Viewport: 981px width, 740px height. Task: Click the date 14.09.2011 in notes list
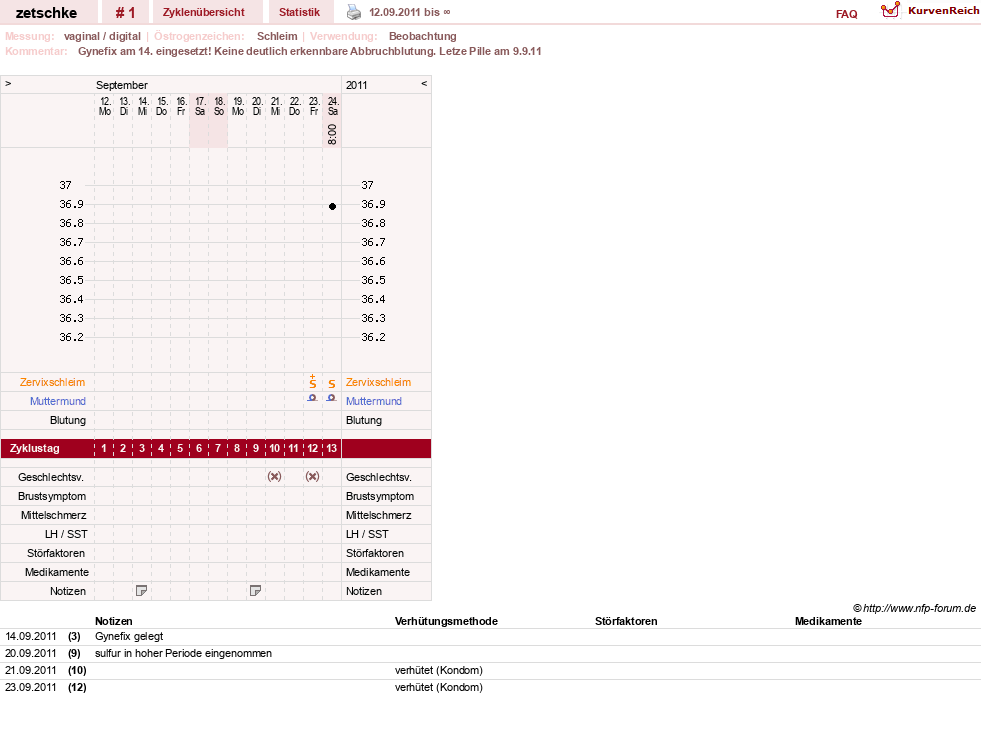[31, 636]
